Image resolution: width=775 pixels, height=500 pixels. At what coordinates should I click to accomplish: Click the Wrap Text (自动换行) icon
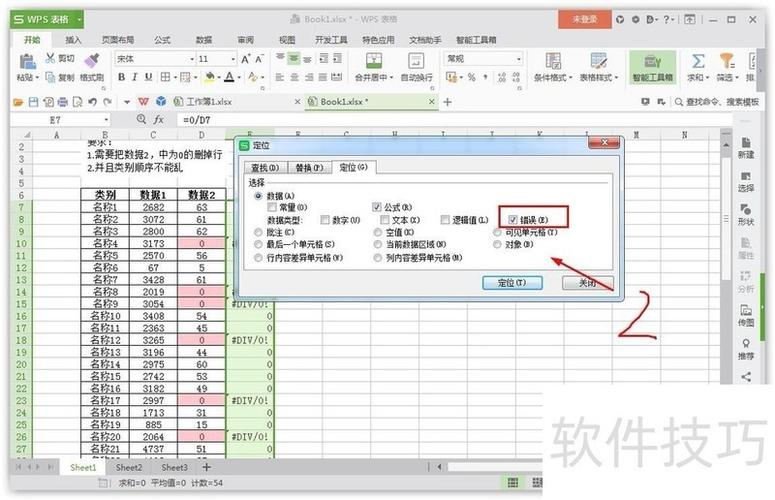coord(416,61)
